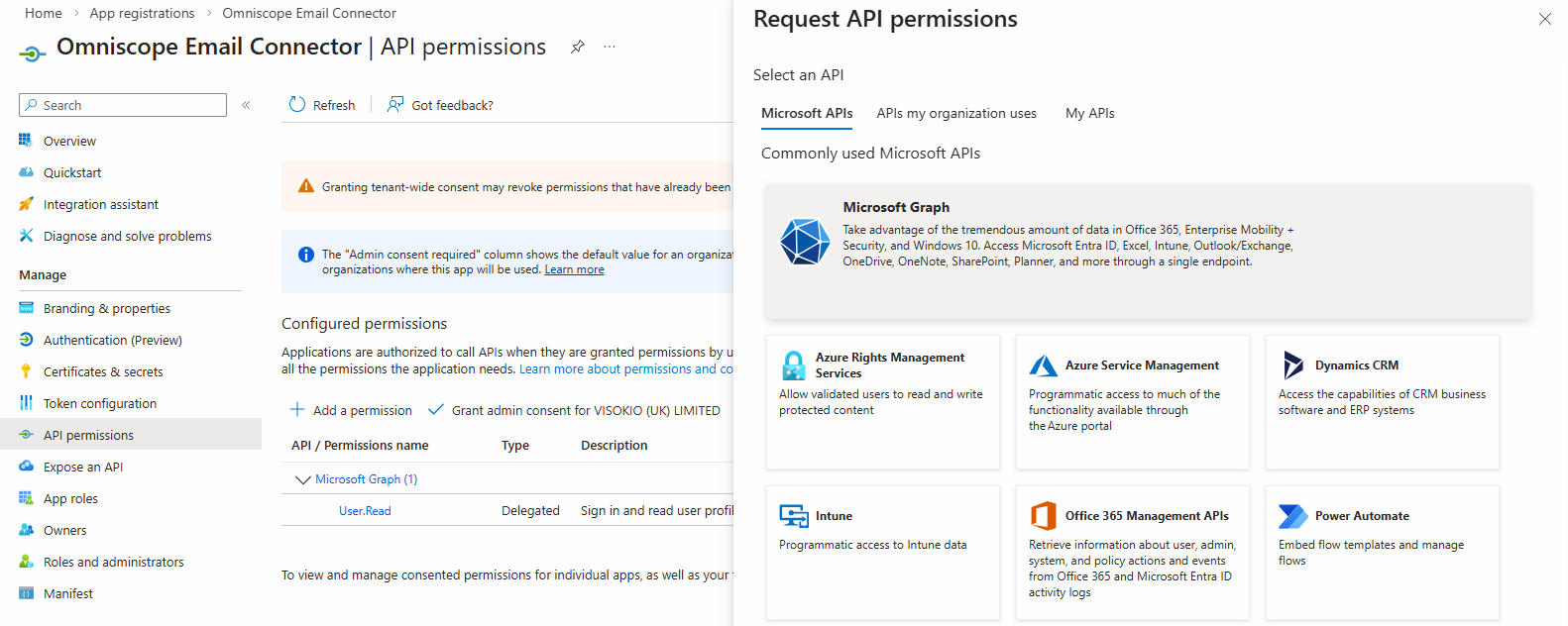The height and width of the screenshot is (626, 1568).
Task: Close the Request API permissions panel
Action: (x=1544, y=19)
